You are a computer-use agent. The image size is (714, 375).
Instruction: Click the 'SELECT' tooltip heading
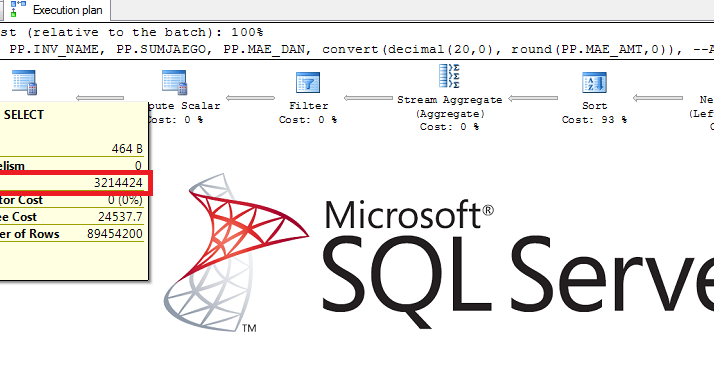tap(24, 115)
